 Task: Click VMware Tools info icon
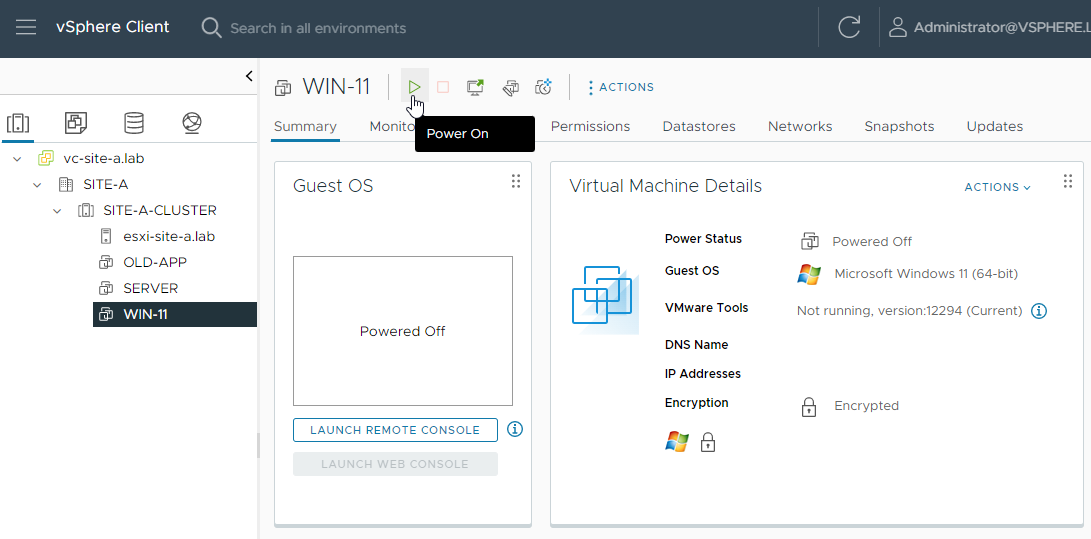pos(1039,311)
